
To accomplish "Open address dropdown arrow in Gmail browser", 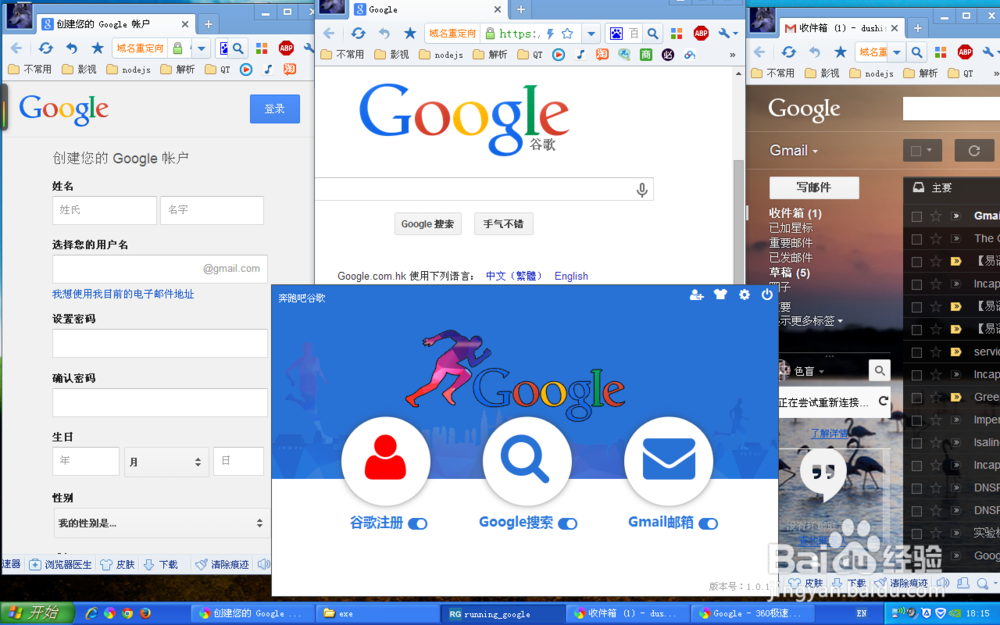I will pos(897,52).
